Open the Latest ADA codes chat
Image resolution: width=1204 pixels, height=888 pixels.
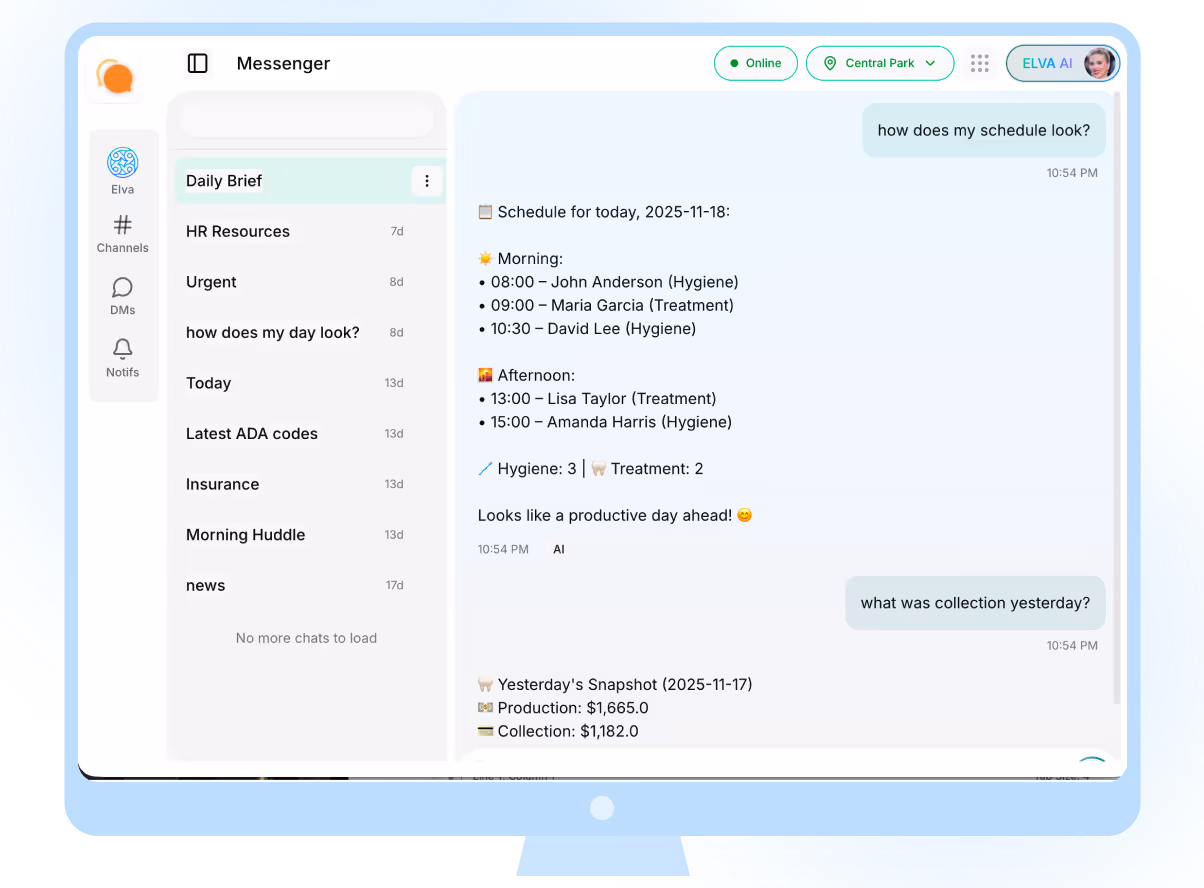tap(251, 433)
